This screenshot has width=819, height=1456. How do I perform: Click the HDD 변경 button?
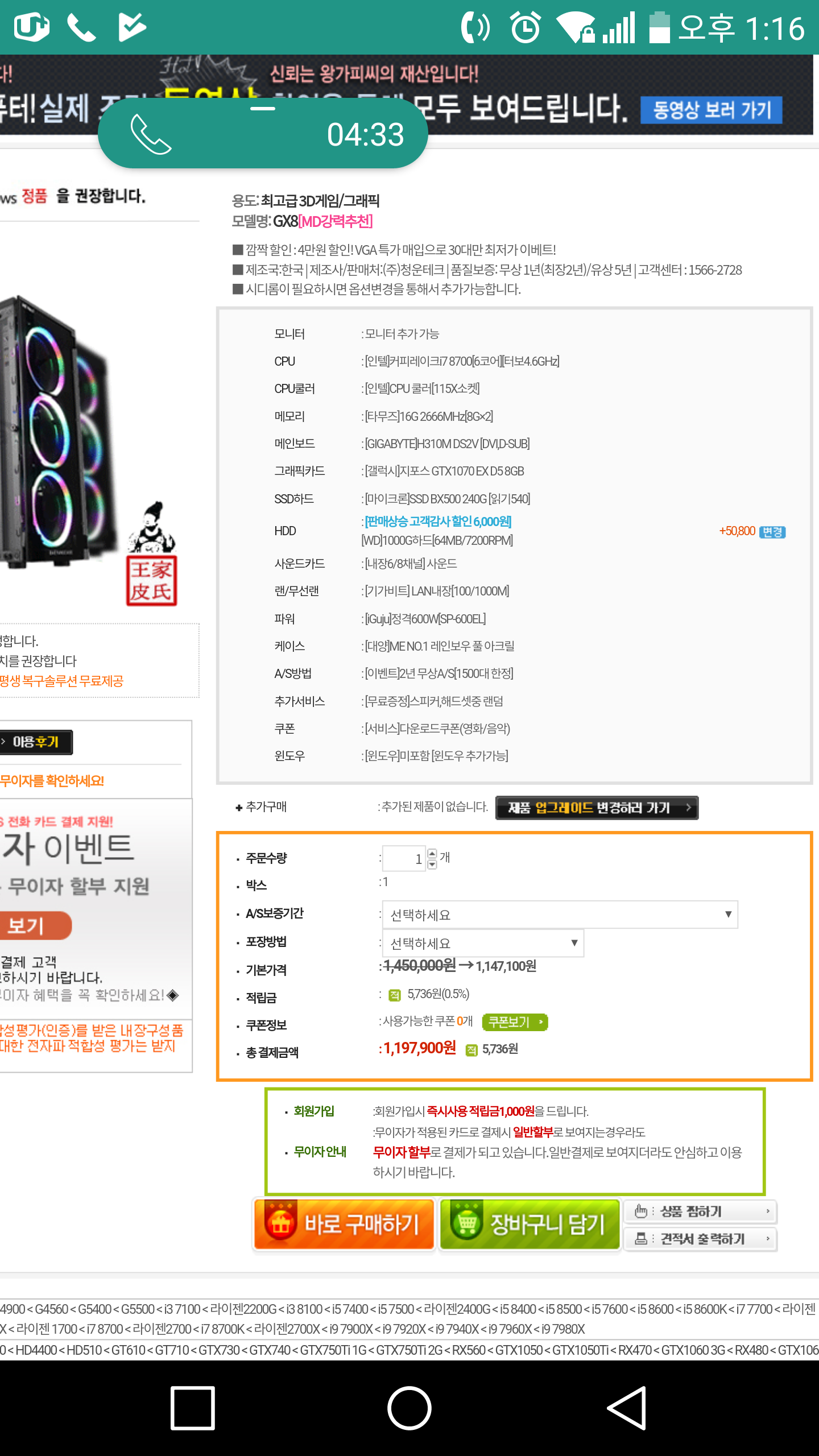[772, 532]
